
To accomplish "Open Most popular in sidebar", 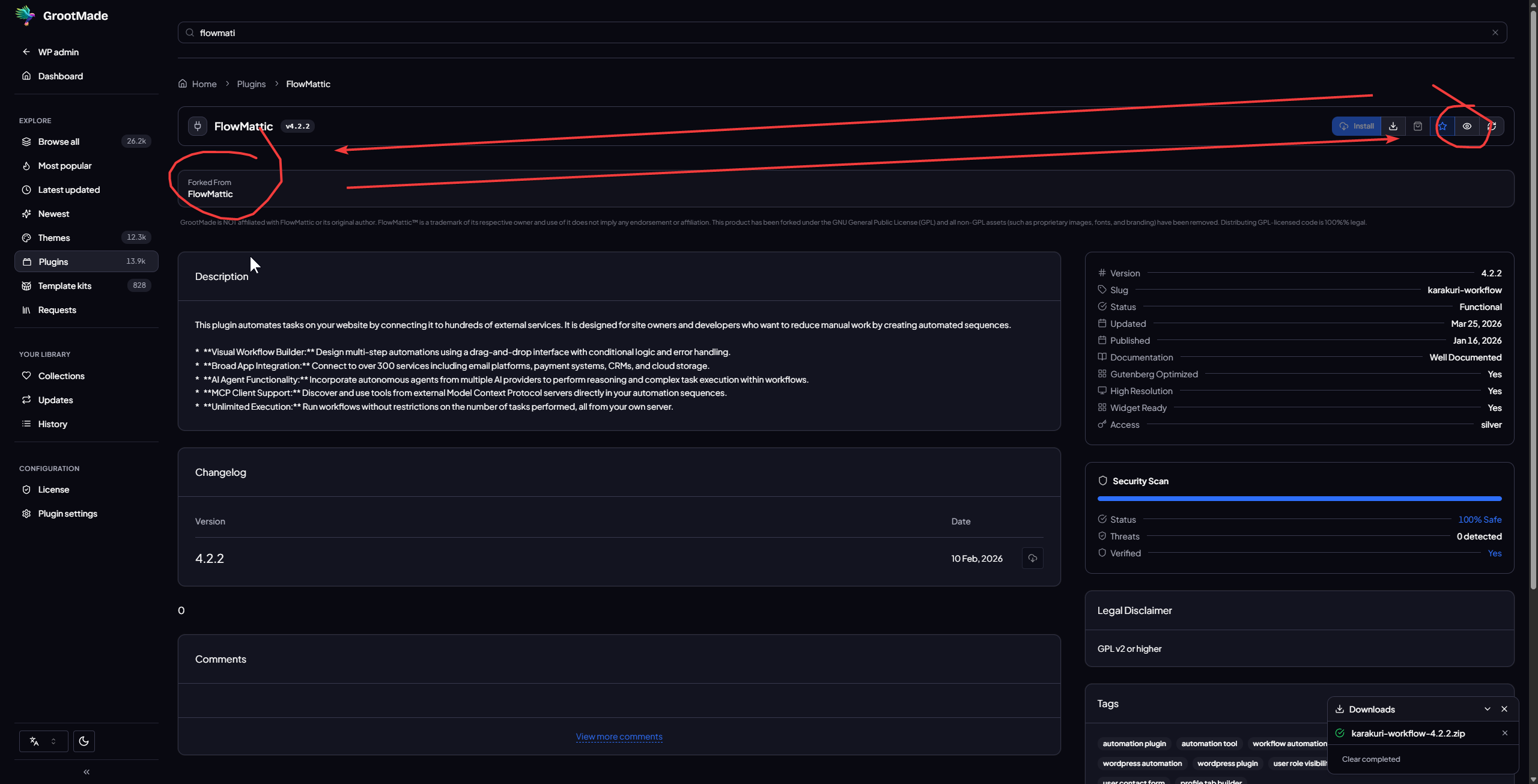I will pos(65,166).
